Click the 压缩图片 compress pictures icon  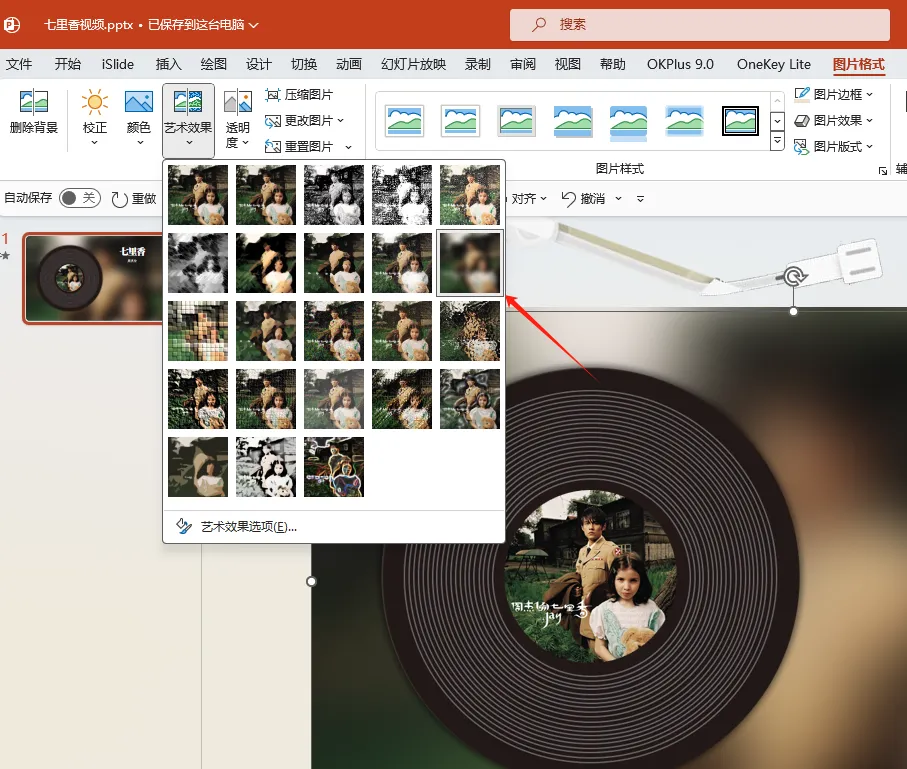(x=272, y=94)
